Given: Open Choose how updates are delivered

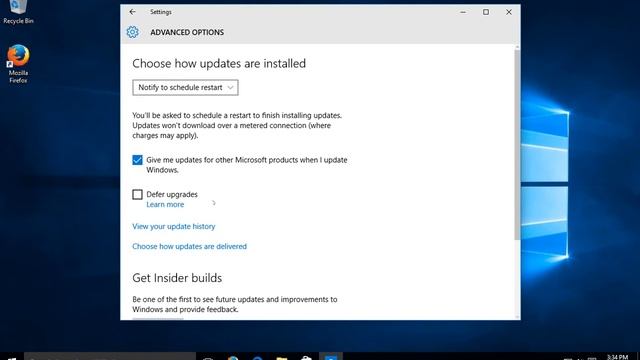Looking at the screenshot, I should (x=189, y=247).
